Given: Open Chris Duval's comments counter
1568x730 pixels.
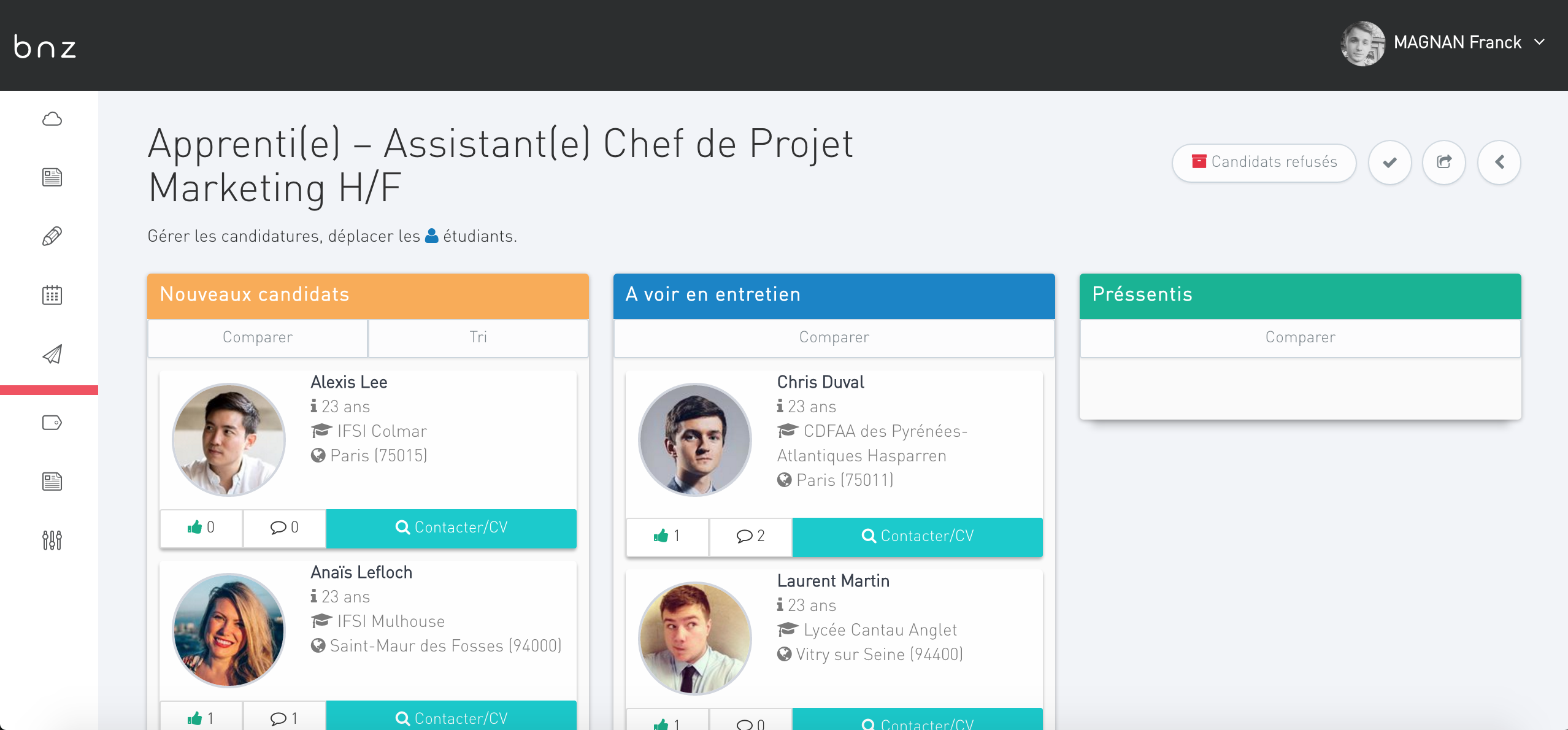Looking at the screenshot, I should click(x=750, y=536).
